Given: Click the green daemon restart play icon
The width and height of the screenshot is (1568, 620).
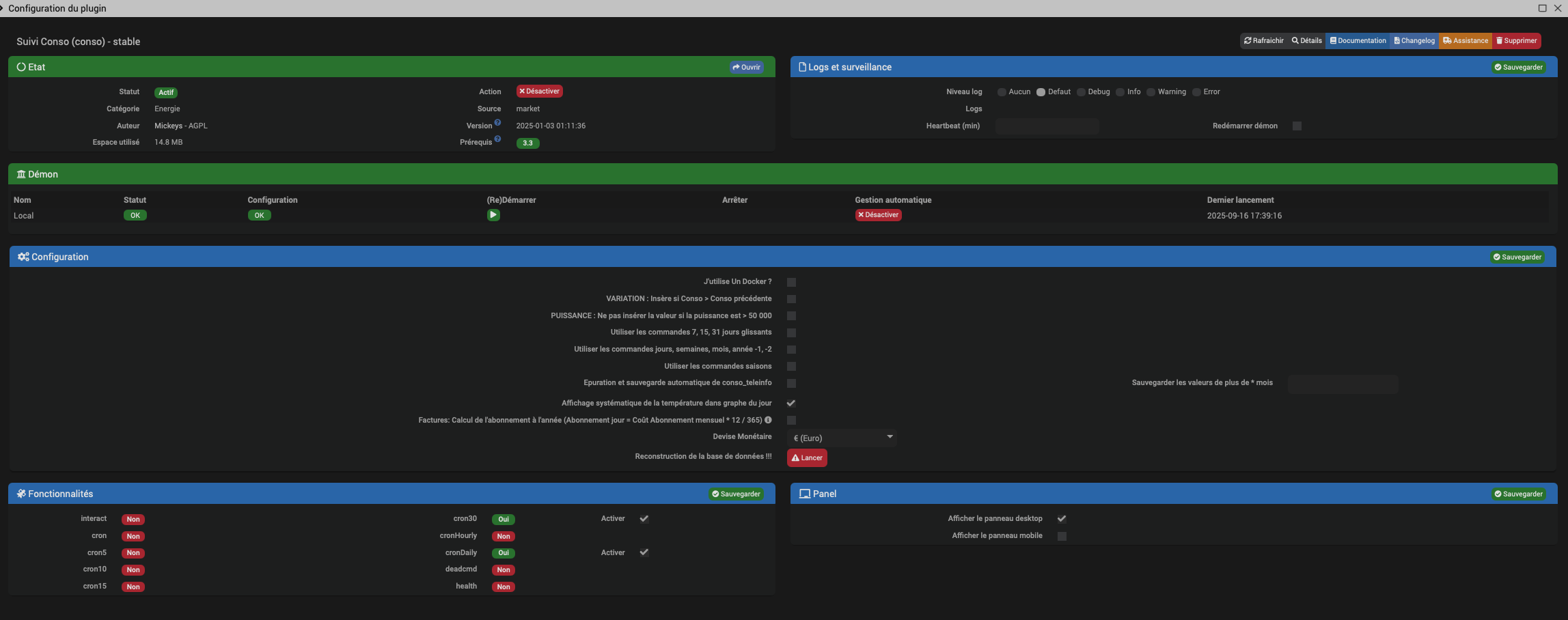Looking at the screenshot, I should click(x=493, y=215).
